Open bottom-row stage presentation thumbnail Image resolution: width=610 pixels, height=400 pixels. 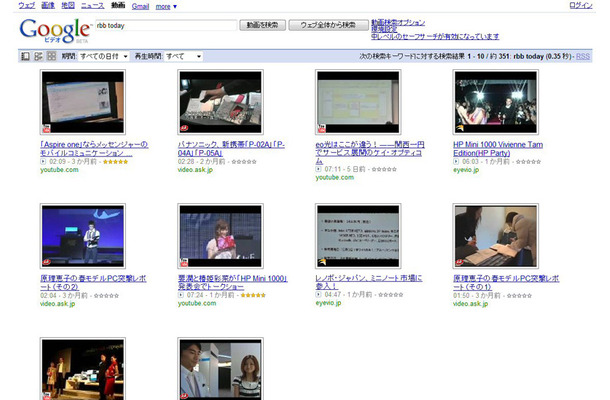(83, 369)
